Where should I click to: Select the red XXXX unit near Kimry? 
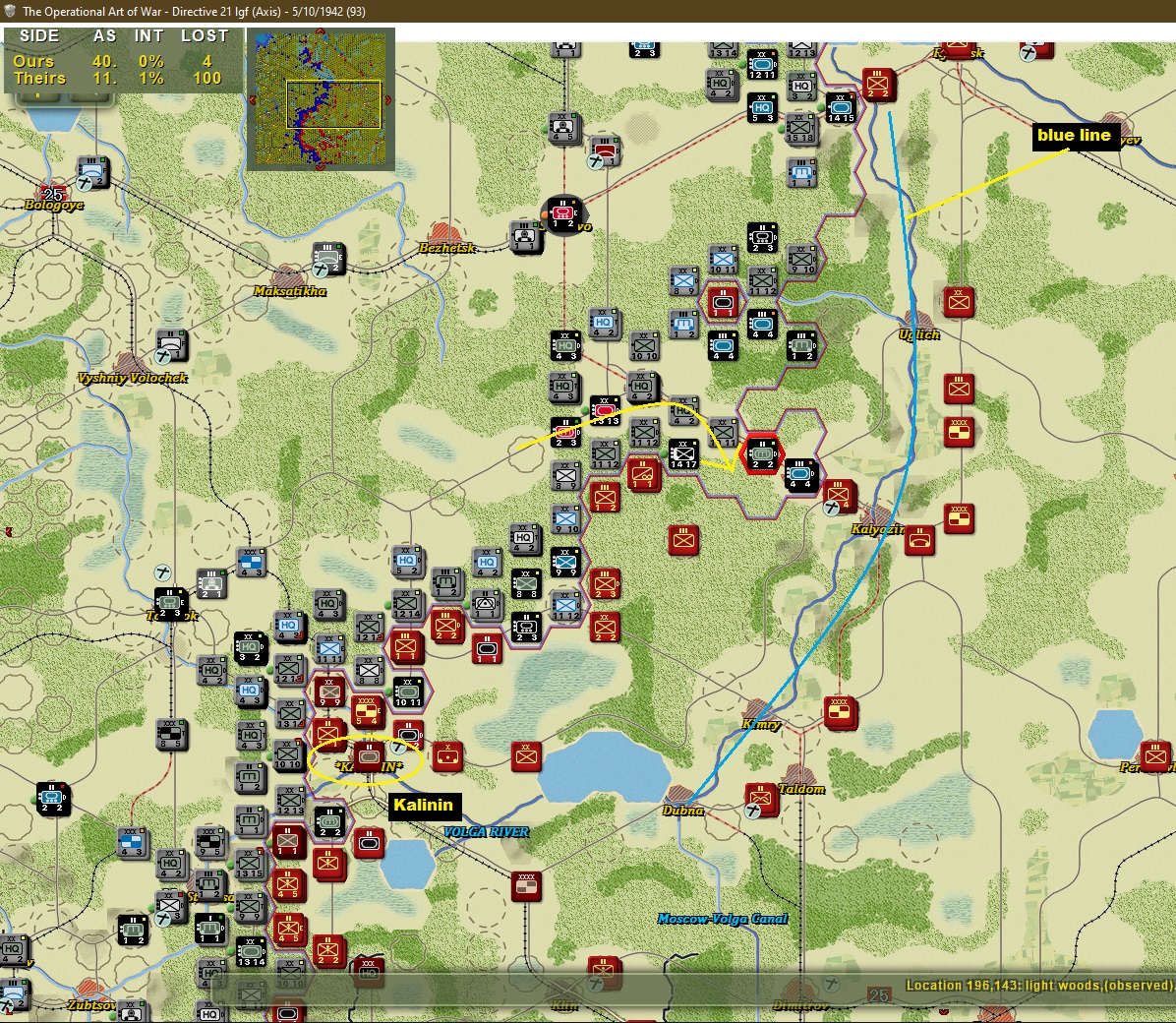[840, 711]
